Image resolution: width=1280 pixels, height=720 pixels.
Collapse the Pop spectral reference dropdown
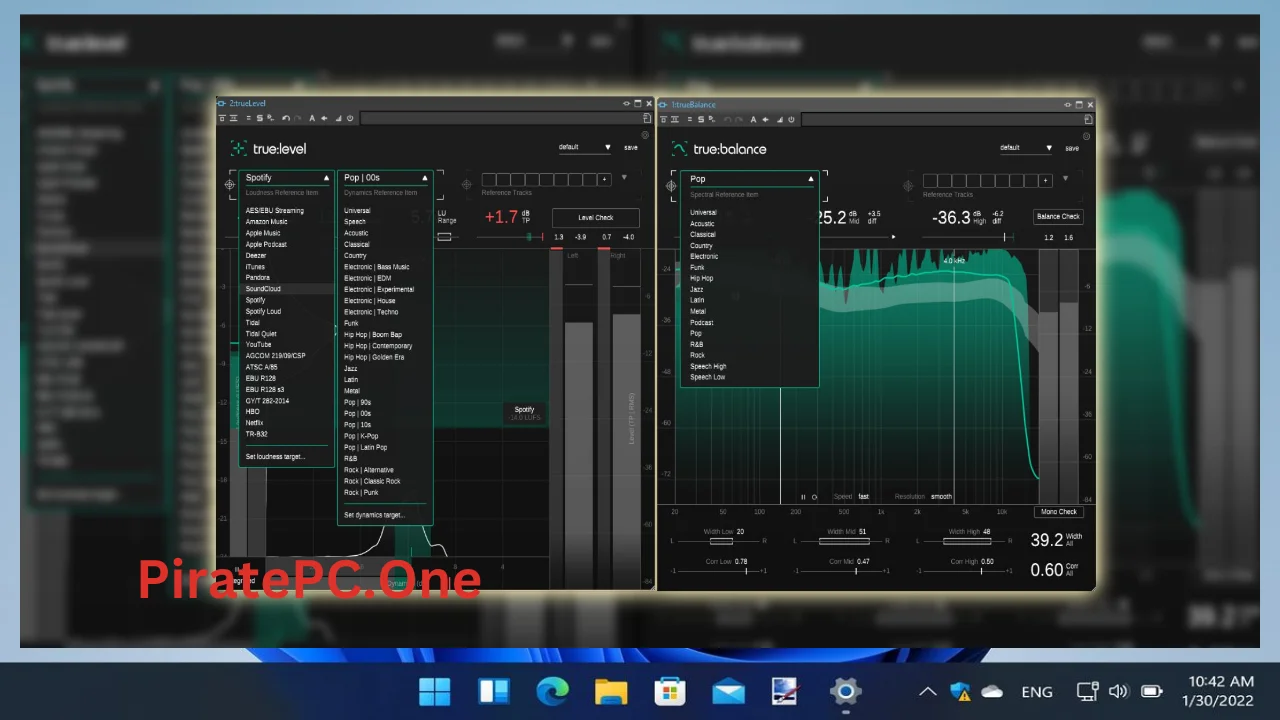tap(811, 179)
